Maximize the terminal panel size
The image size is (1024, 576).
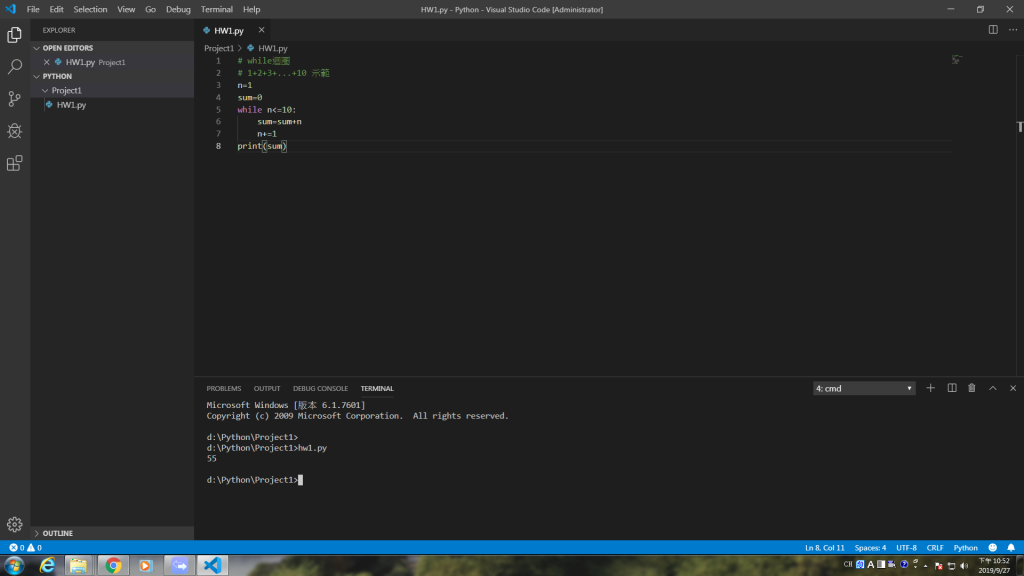pyautogui.click(x=993, y=388)
